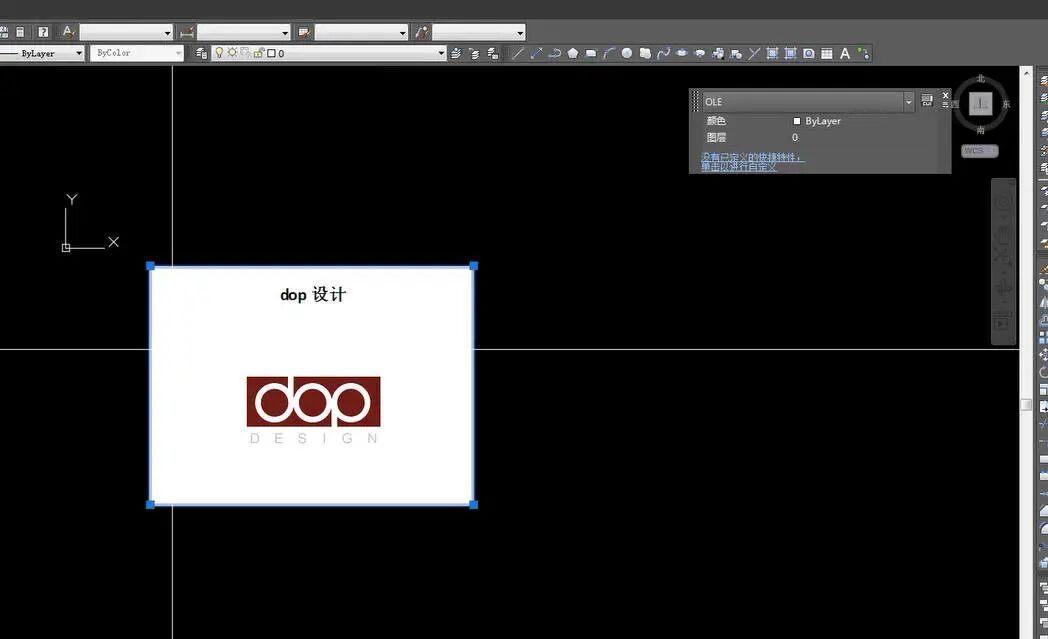Toggle layer 0 freeze sun icon
The height and width of the screenshot is (639, 1048).
click(x=232, y=52)
